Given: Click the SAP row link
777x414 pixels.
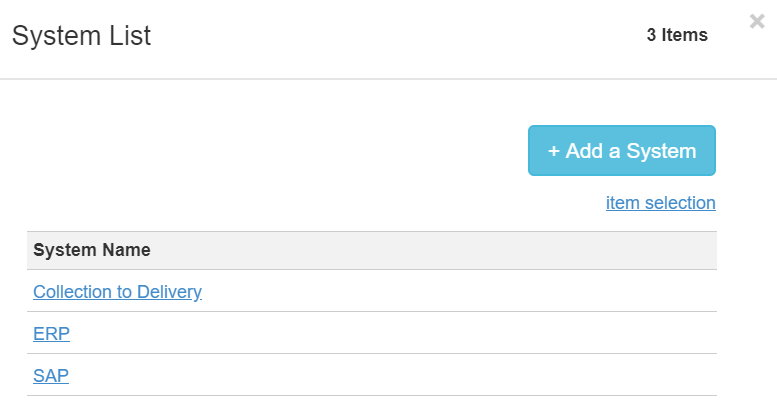Looking at the screenshot, I should click(x=51, y=376).
